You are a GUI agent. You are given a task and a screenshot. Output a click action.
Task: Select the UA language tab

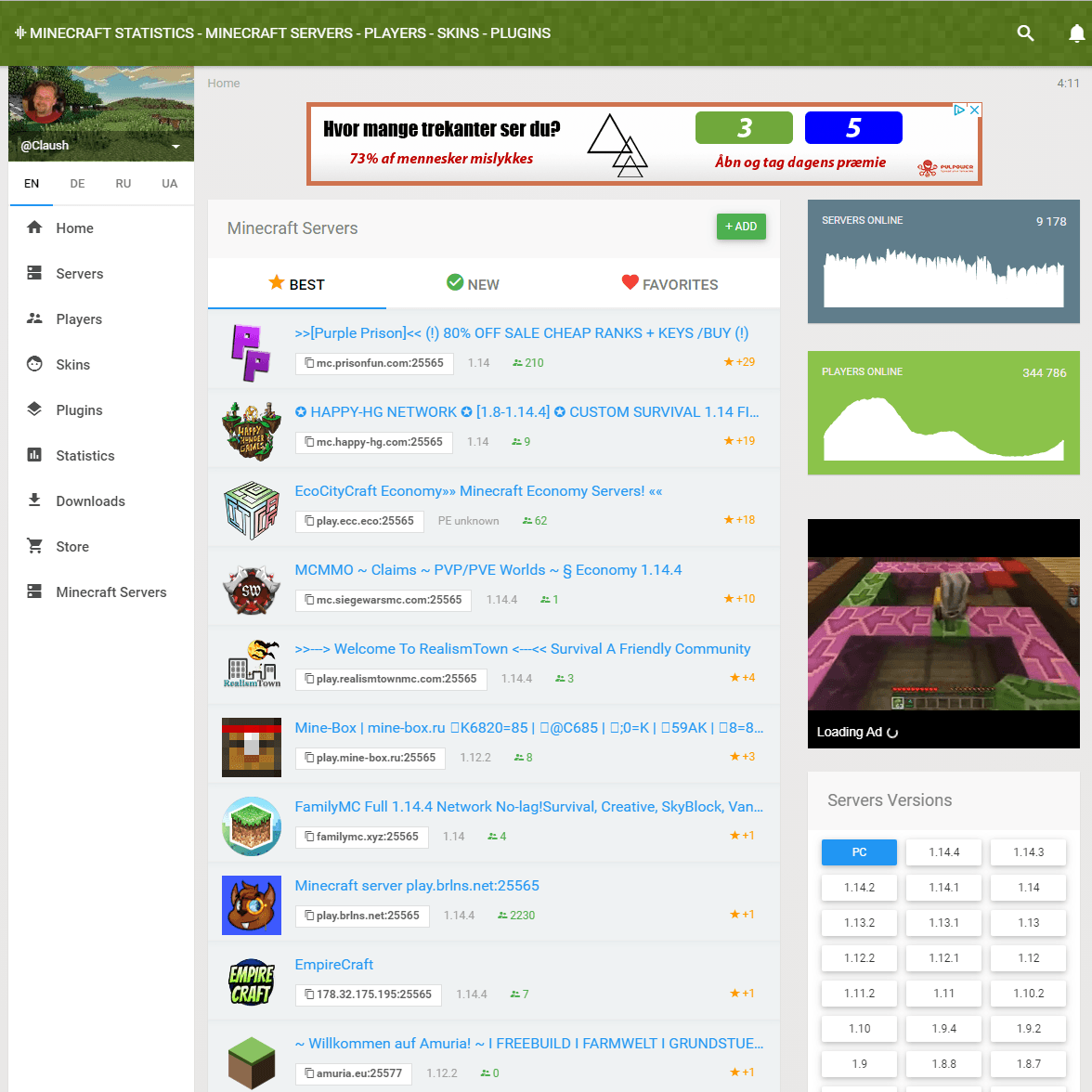tap(169, 184)
